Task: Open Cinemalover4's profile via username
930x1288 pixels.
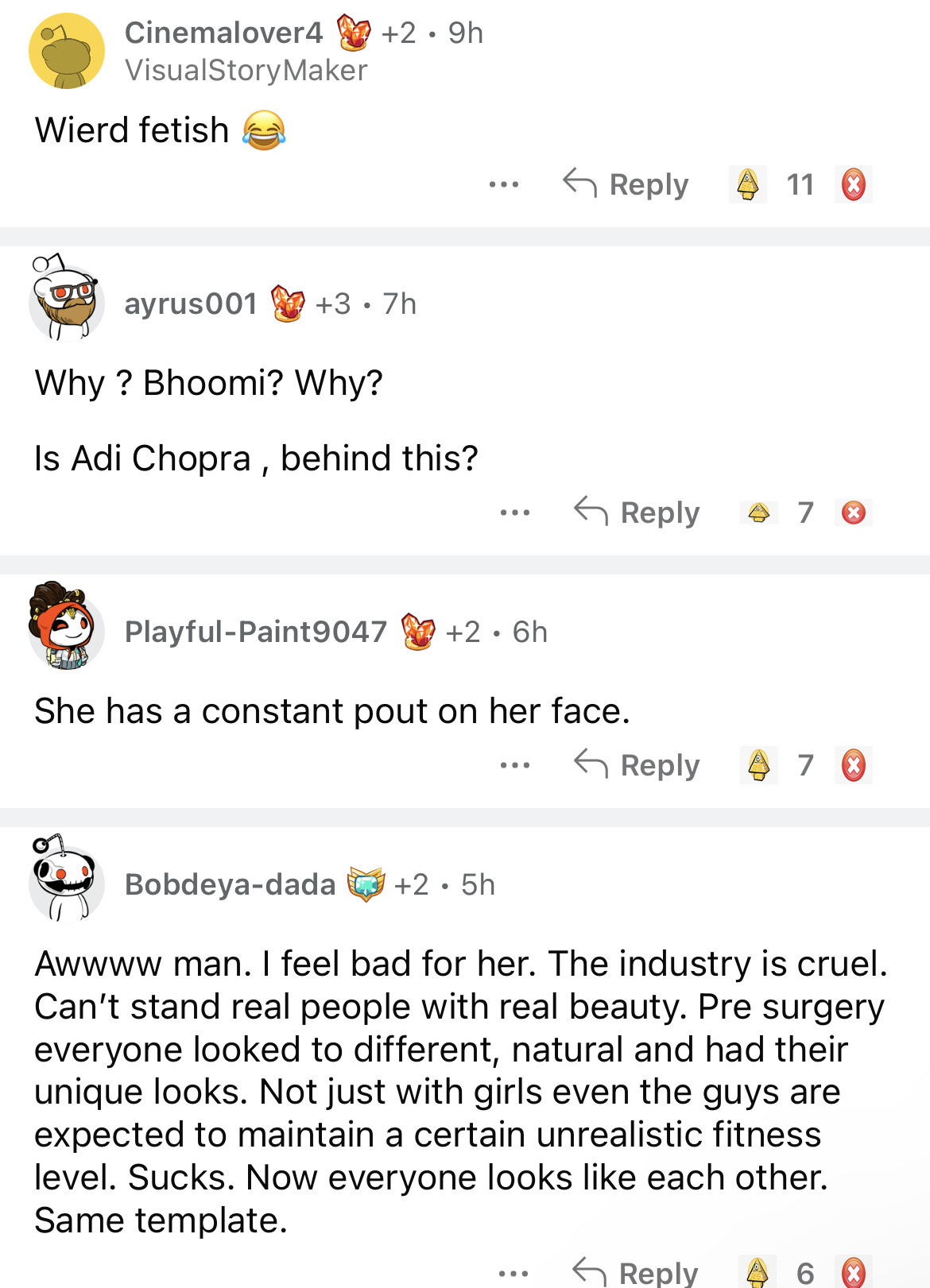Action: pyautogui.click(x=223, y=33)
